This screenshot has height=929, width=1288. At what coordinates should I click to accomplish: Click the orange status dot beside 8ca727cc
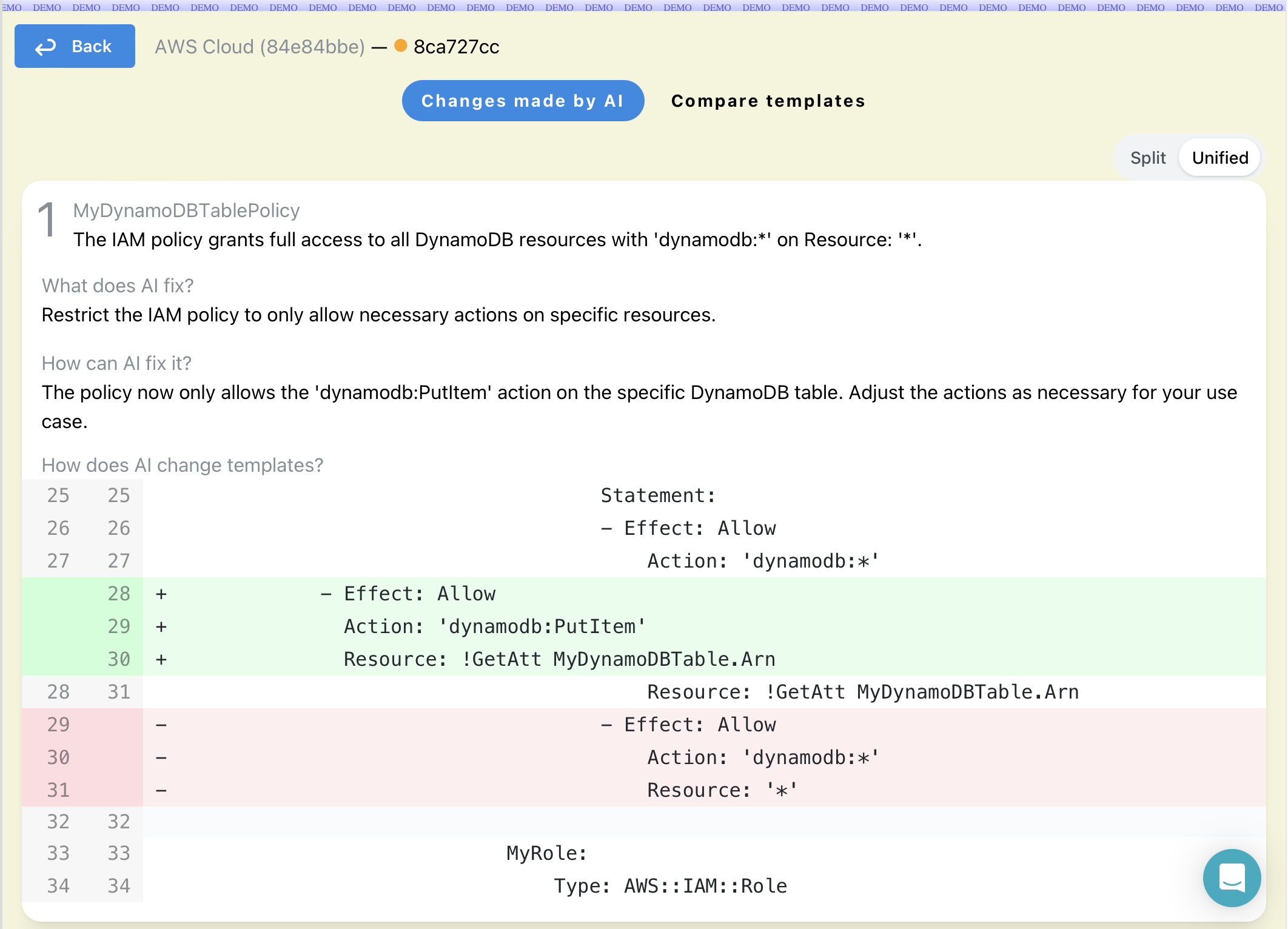(400, 45)
